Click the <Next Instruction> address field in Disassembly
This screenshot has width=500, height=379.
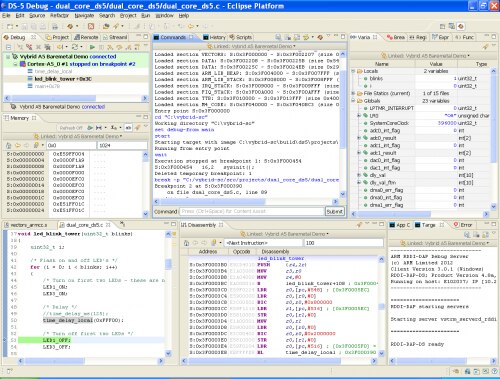click(x=263, y=243)
